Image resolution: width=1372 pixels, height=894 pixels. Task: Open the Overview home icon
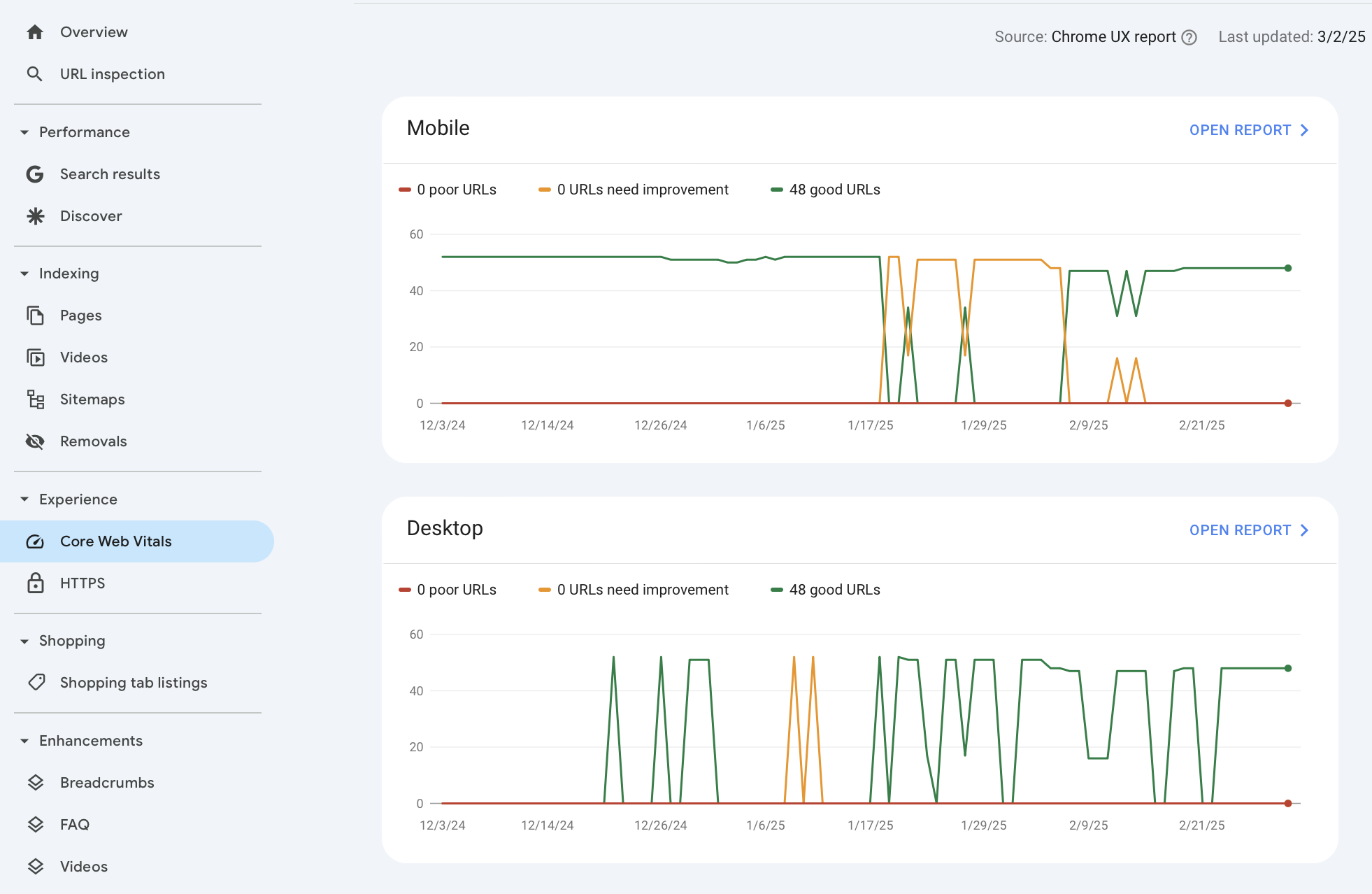(34, 31)
